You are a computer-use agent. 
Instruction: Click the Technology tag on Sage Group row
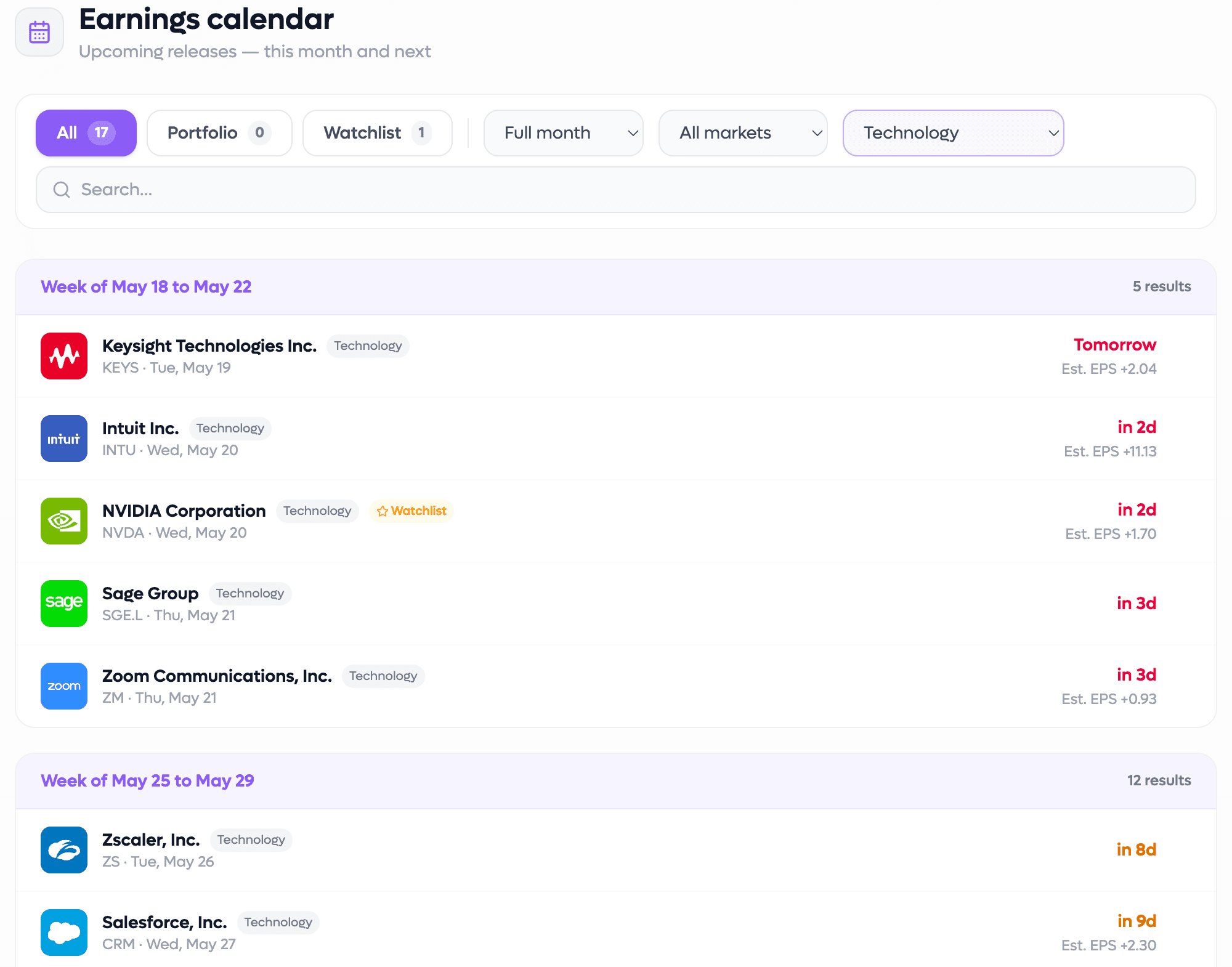250,594
